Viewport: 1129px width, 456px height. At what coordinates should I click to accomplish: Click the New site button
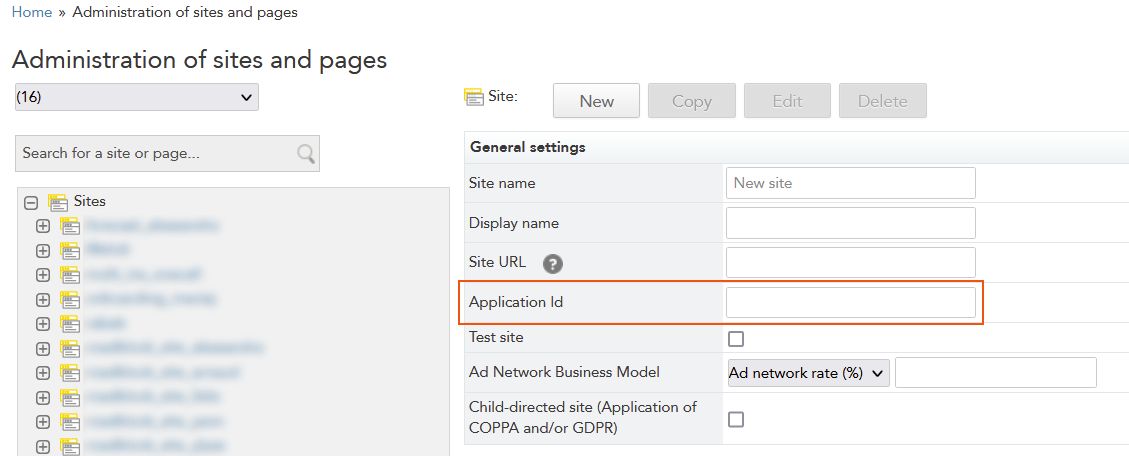point(596,101)
